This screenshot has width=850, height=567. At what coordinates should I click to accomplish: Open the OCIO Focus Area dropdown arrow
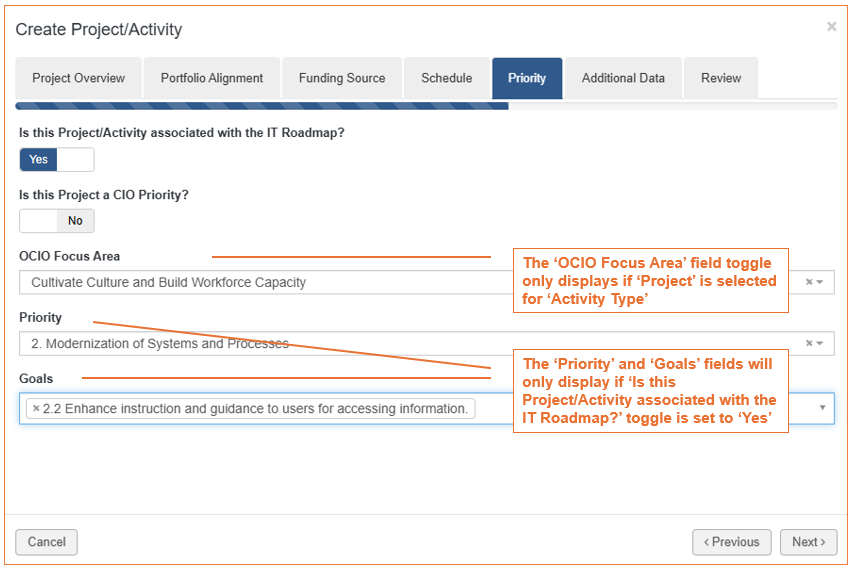click(x=820, y=282)
